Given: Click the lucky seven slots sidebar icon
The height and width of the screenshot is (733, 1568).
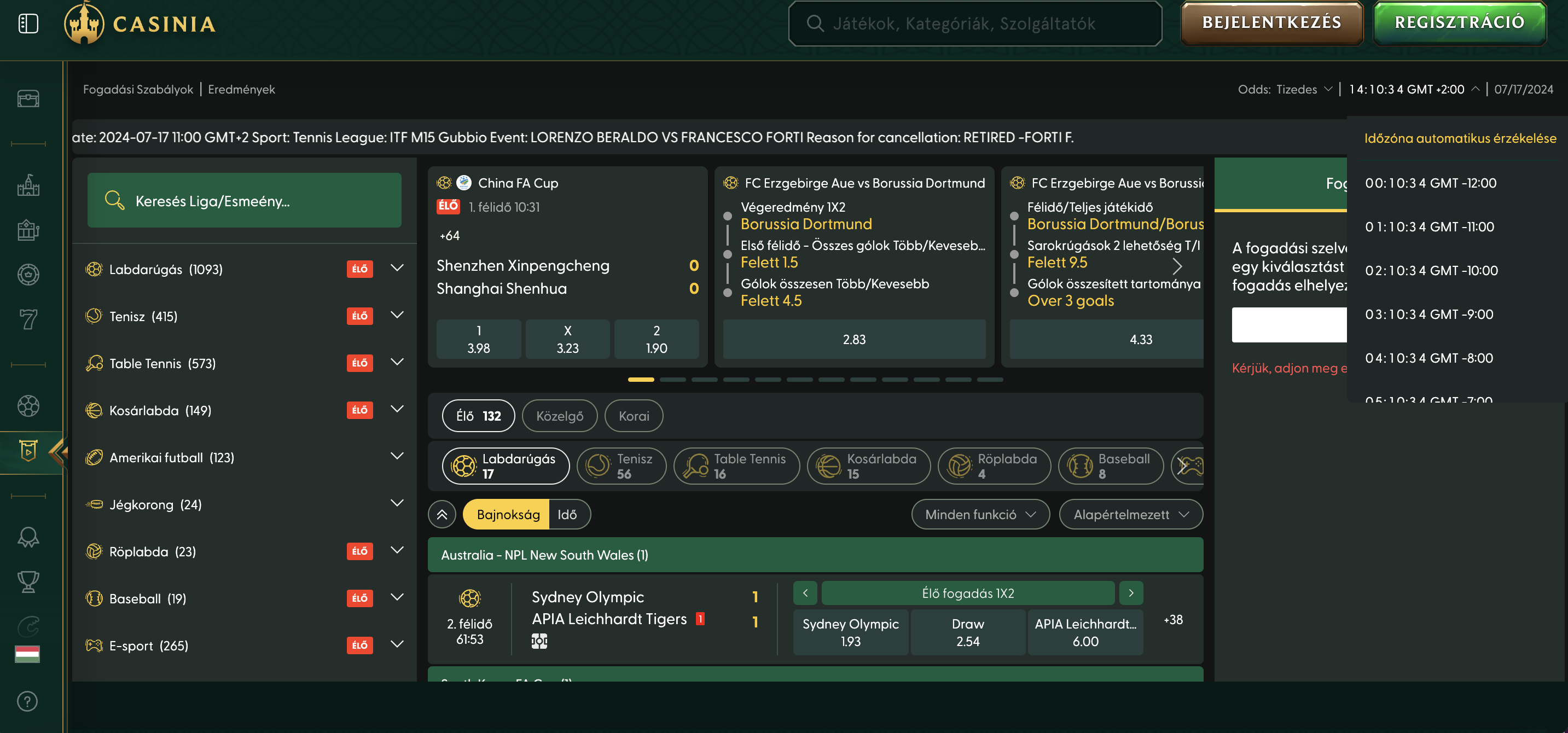Looking at the screenshot, I should pos(28,318).
